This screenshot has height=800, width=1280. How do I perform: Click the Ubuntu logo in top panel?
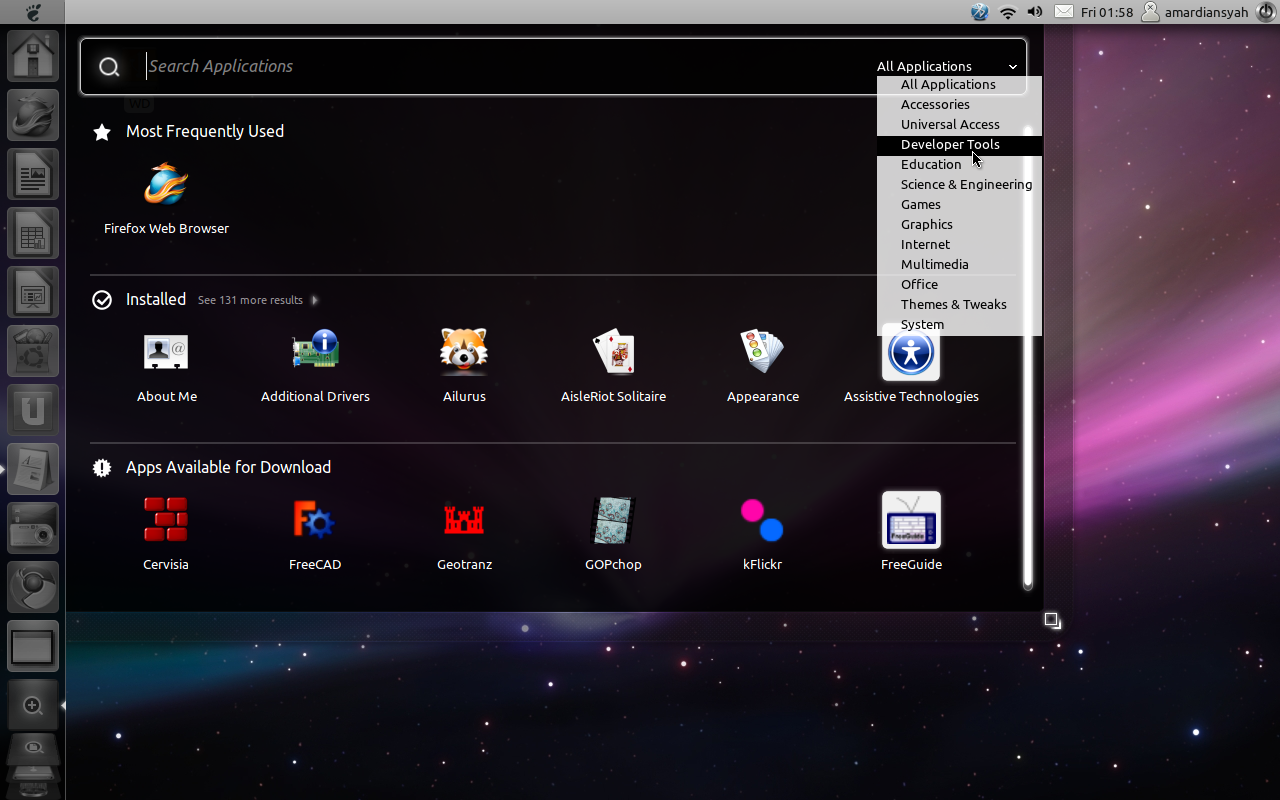click(x=33, y=12)
